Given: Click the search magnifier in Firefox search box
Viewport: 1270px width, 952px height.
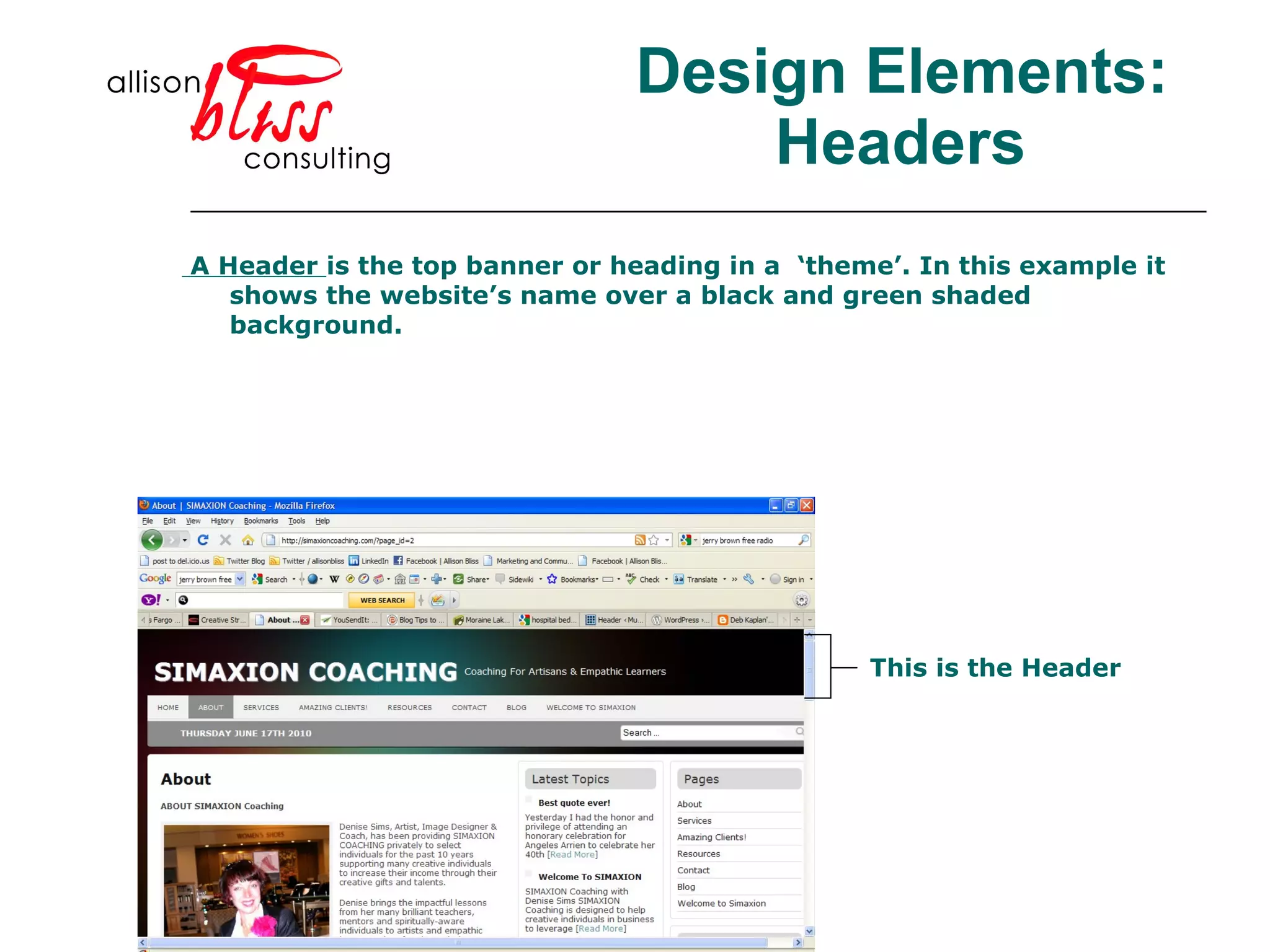Looking at the screenshot, I should [803, 540].
